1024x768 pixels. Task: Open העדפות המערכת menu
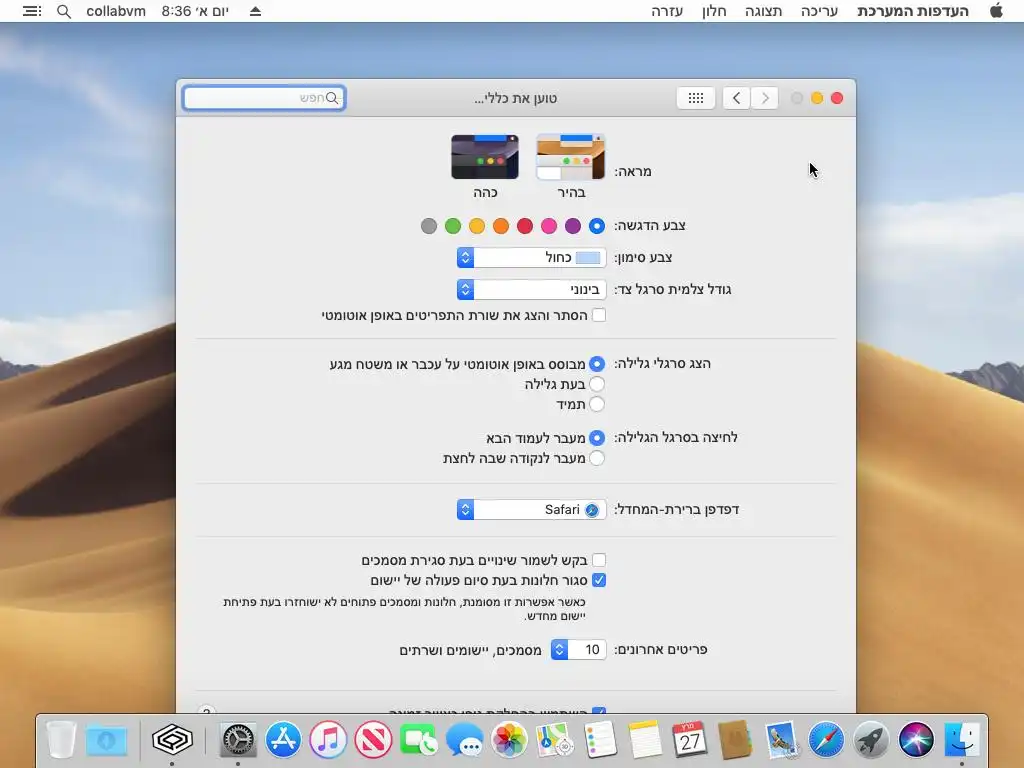tap(912, 11)
